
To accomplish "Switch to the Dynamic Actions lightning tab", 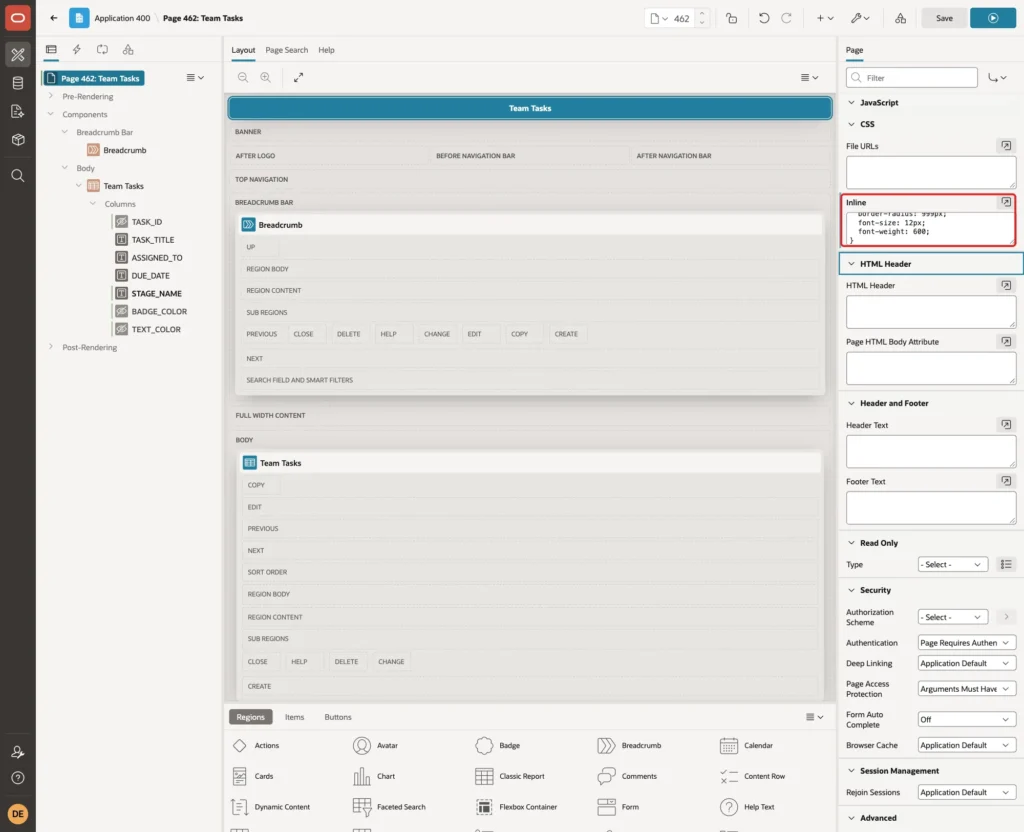I will point(76,50).
